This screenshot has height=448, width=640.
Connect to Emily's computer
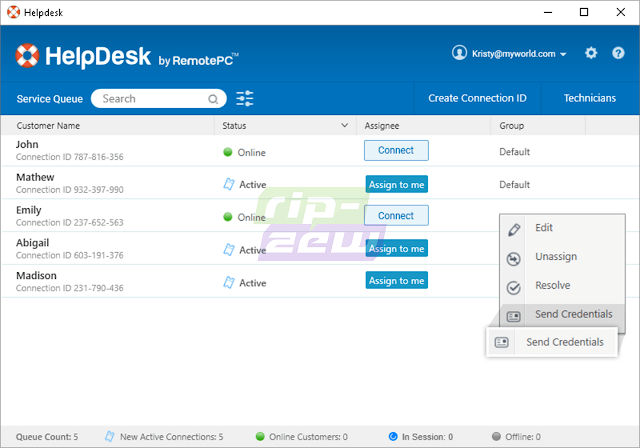396,215
